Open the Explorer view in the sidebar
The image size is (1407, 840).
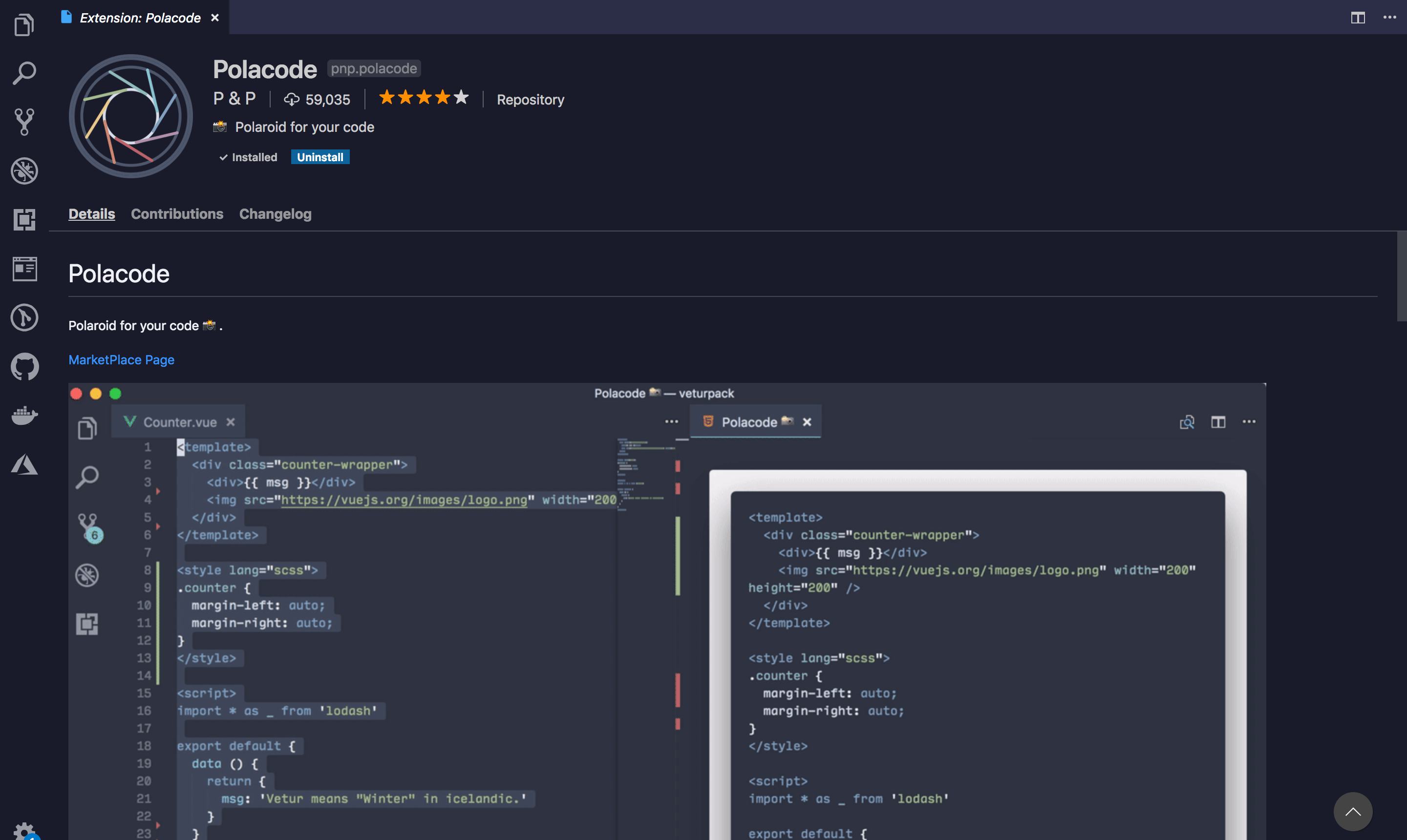(23, 24)
